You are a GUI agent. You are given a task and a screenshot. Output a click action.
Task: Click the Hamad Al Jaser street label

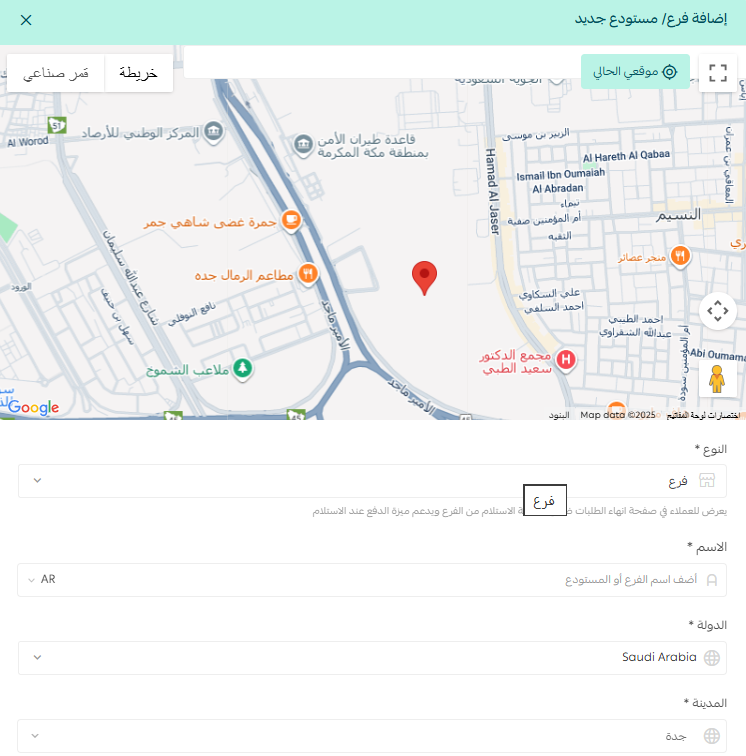492,191
